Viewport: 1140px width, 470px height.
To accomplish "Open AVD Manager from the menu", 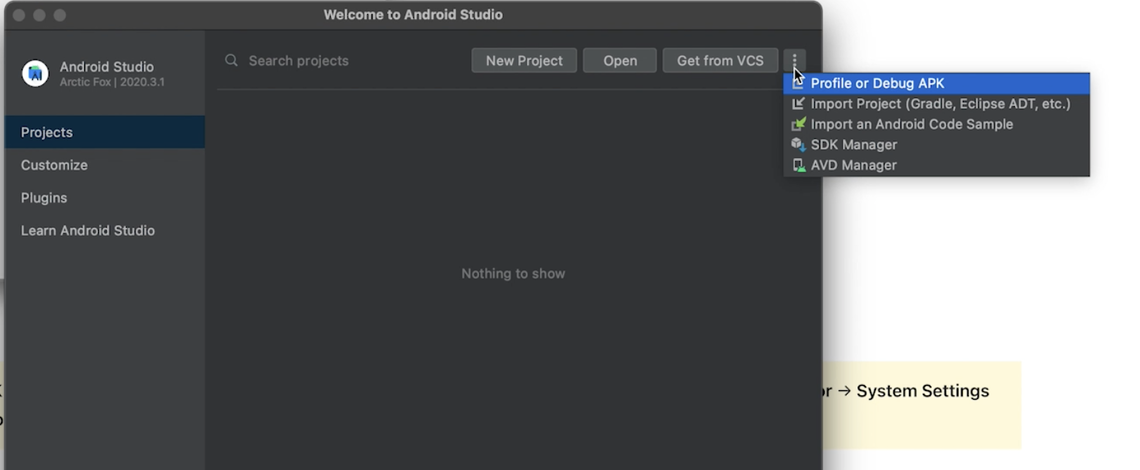I will (936, 165).
